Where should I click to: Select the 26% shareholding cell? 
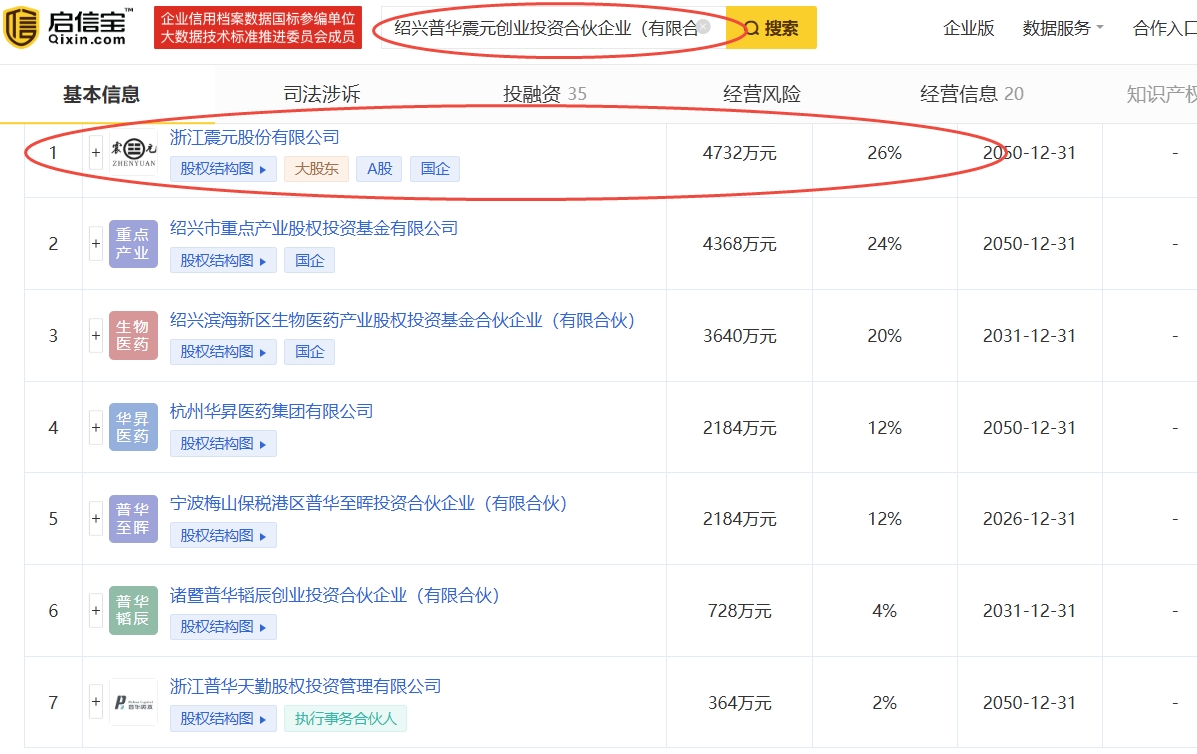point(884,153)
